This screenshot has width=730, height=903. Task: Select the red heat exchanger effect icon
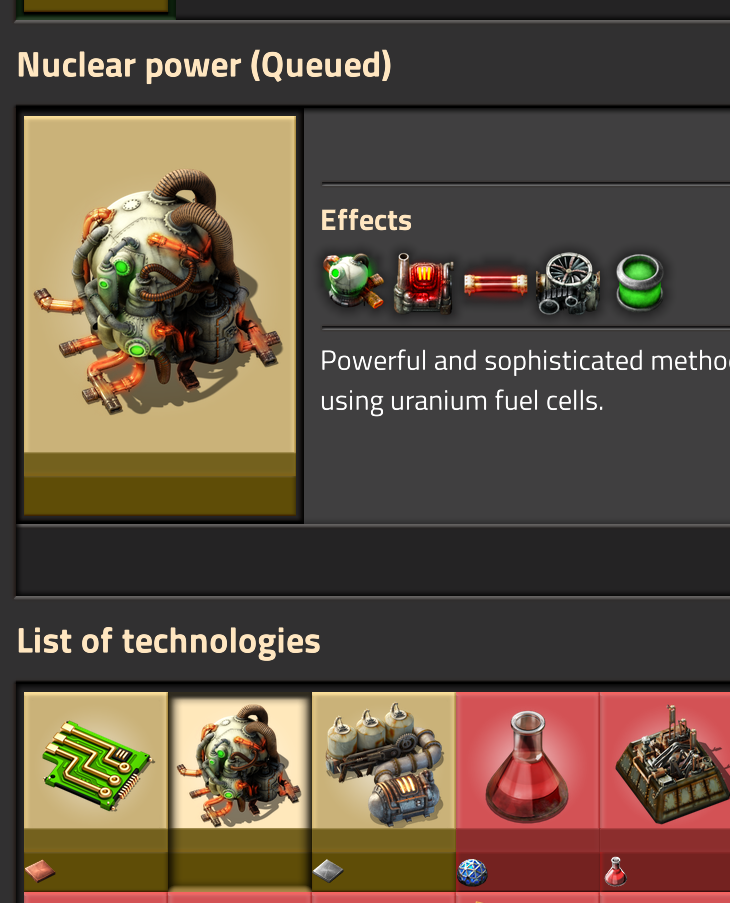424,283
